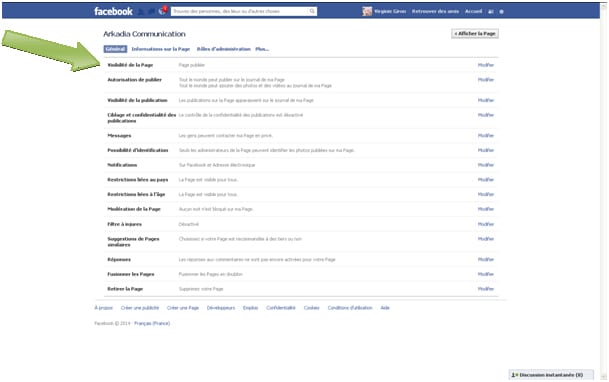
Task: Open the messages icon in top bar
Action: (151, 12)
